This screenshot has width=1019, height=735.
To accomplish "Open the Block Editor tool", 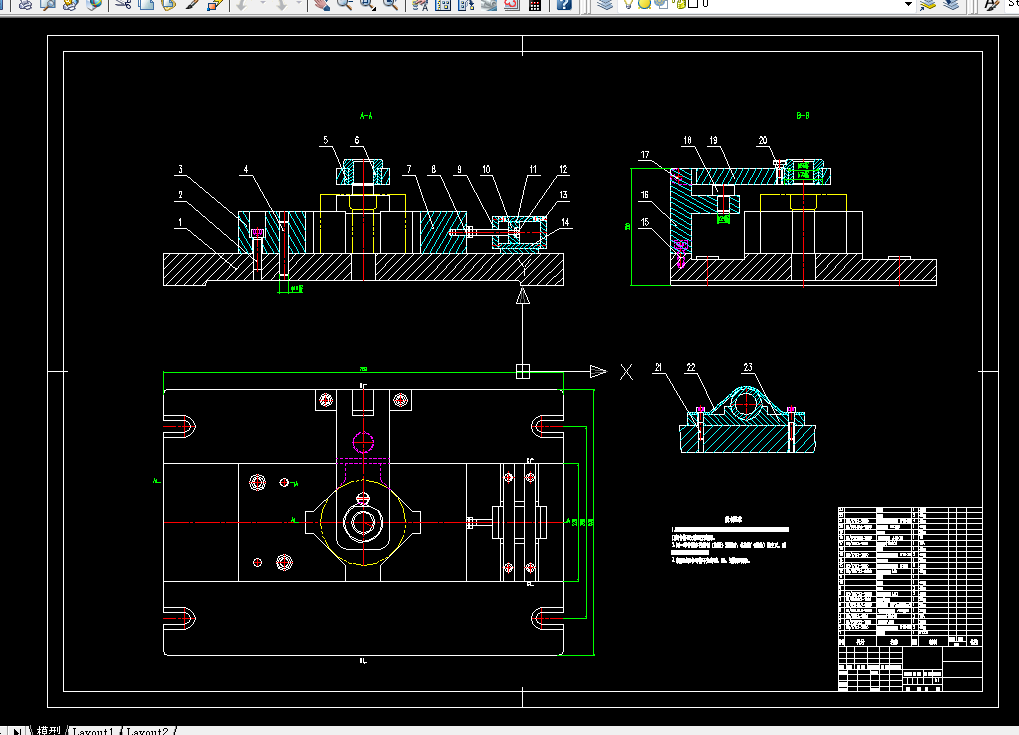I will [214, 4].
